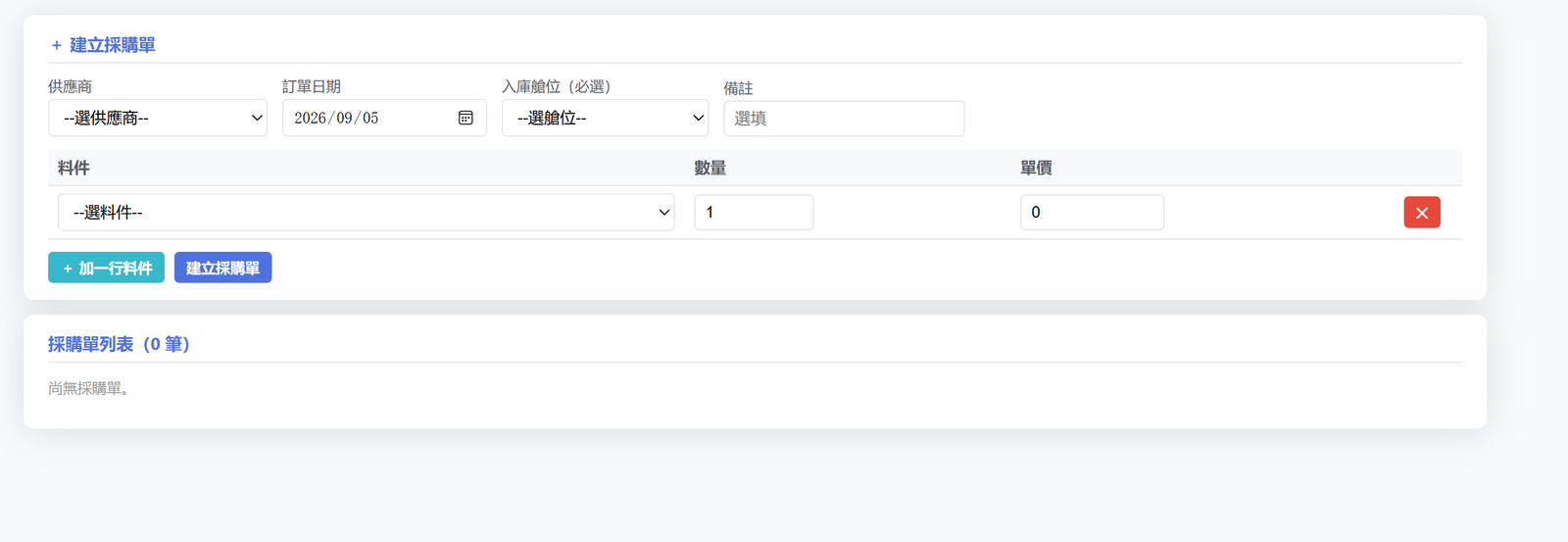This screenshot has height=542, width=1568.
Task: Click the 訂單日期 field label
Action: [x=312, y=86]
